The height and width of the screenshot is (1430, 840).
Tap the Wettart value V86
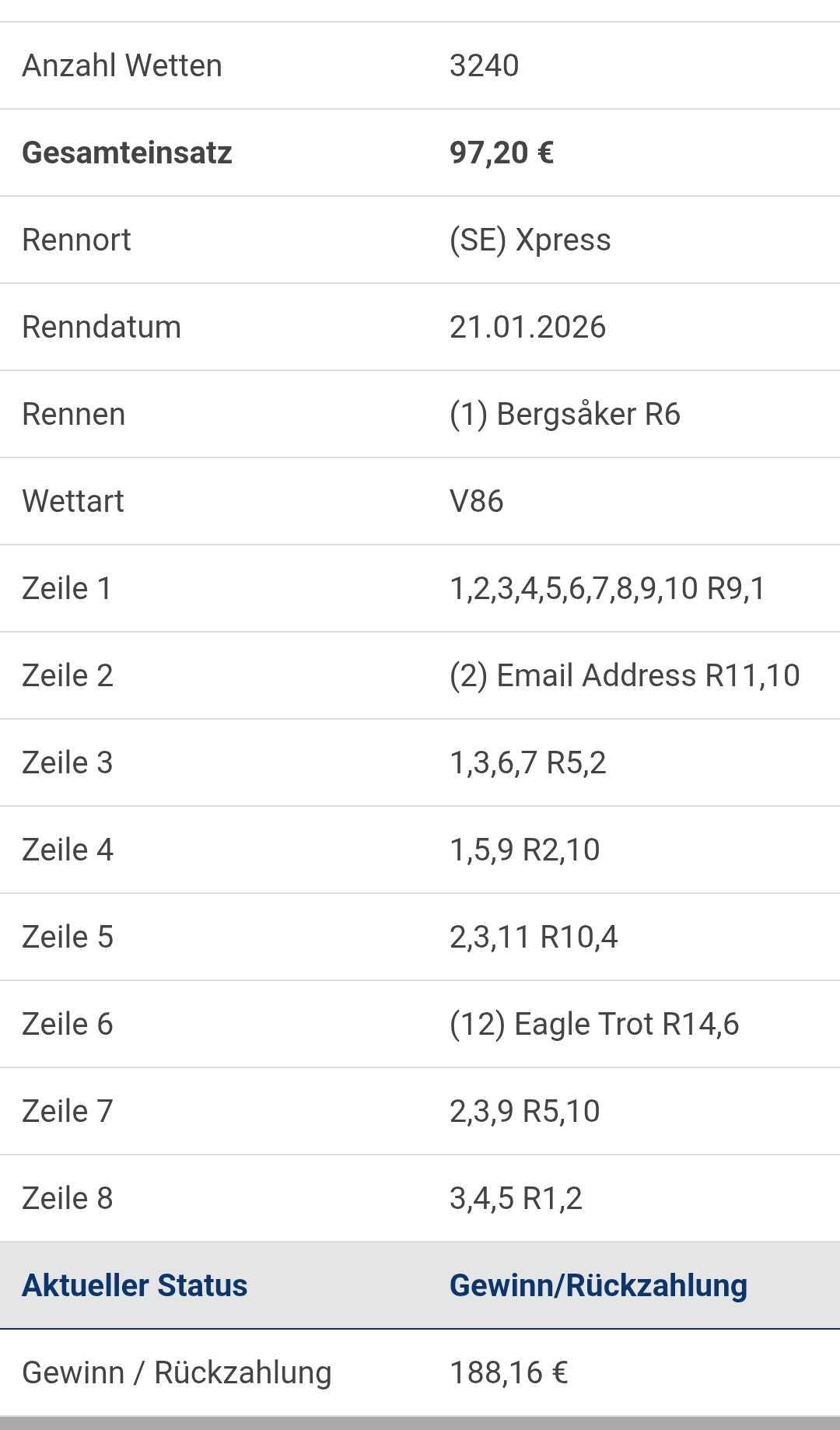pyautogui.click(x=476, y=502)
